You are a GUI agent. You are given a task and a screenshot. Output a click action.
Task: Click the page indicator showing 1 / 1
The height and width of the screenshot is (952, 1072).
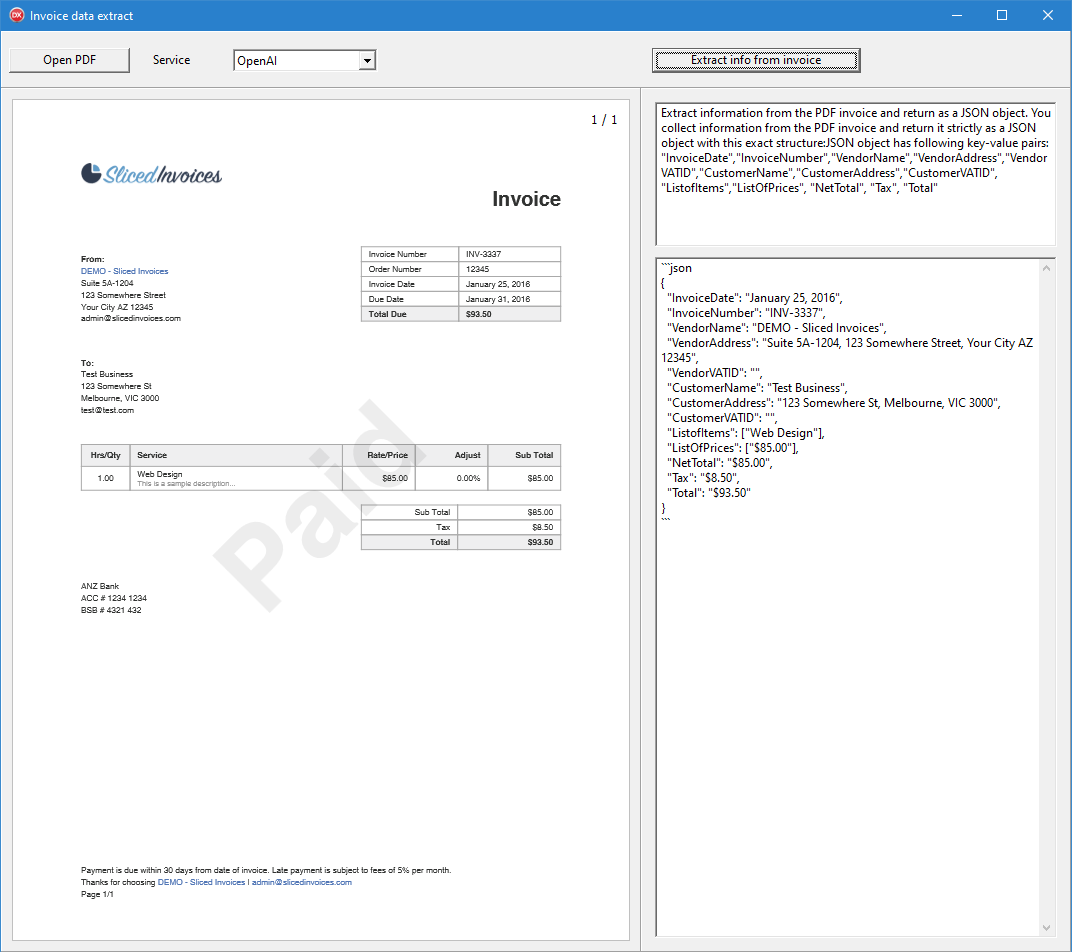coord(606,118)
